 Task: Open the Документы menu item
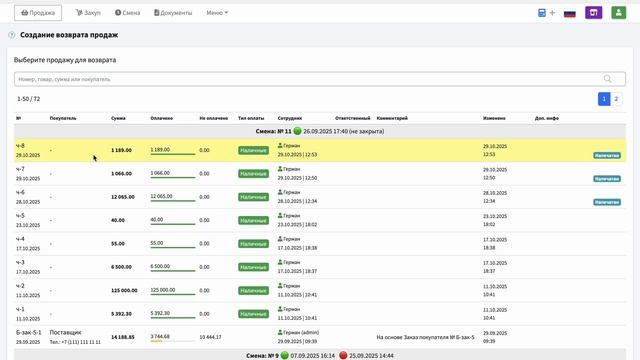tap(173, 13)
